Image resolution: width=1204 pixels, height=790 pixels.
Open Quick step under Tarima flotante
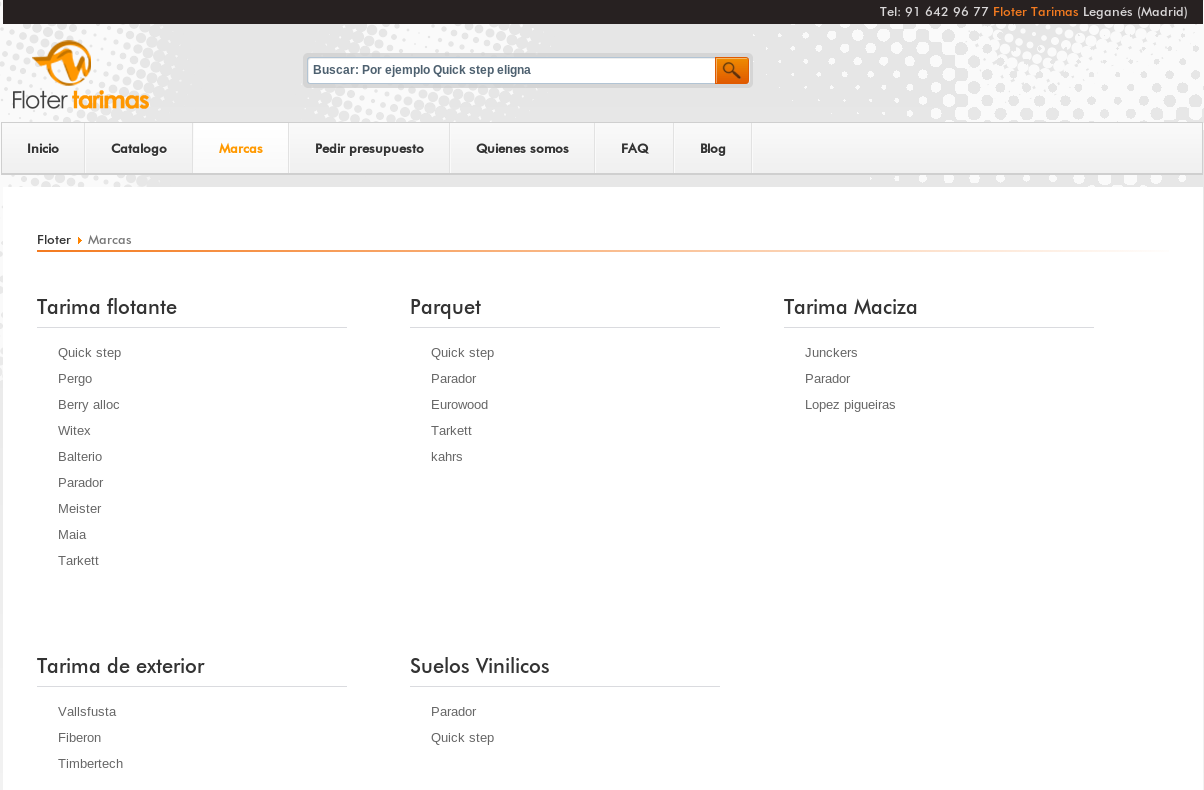coord(89,353)
